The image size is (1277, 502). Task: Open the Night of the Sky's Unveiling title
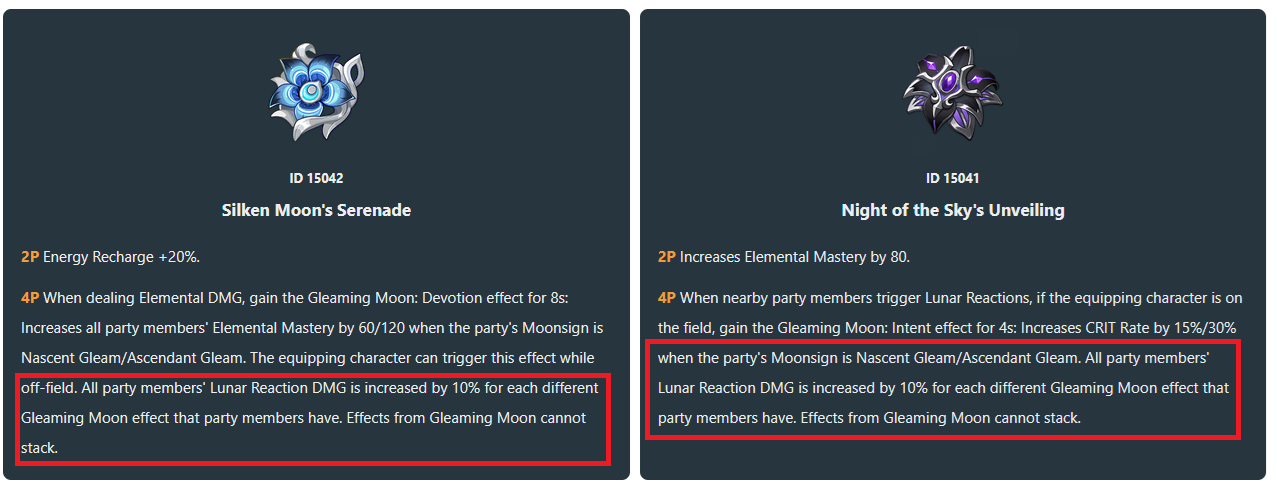tap(953, 211)
